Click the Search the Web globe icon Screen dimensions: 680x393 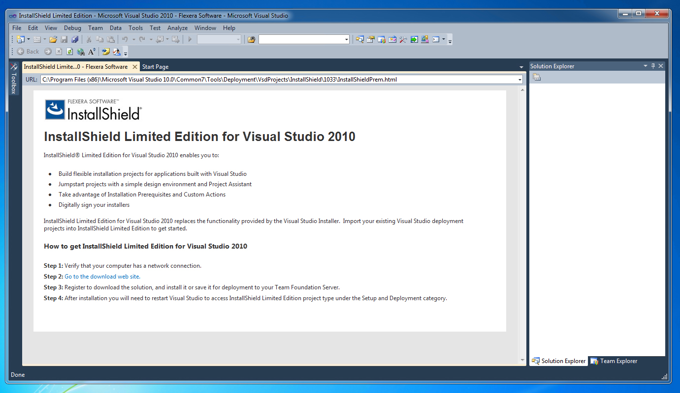click(81, 52)
